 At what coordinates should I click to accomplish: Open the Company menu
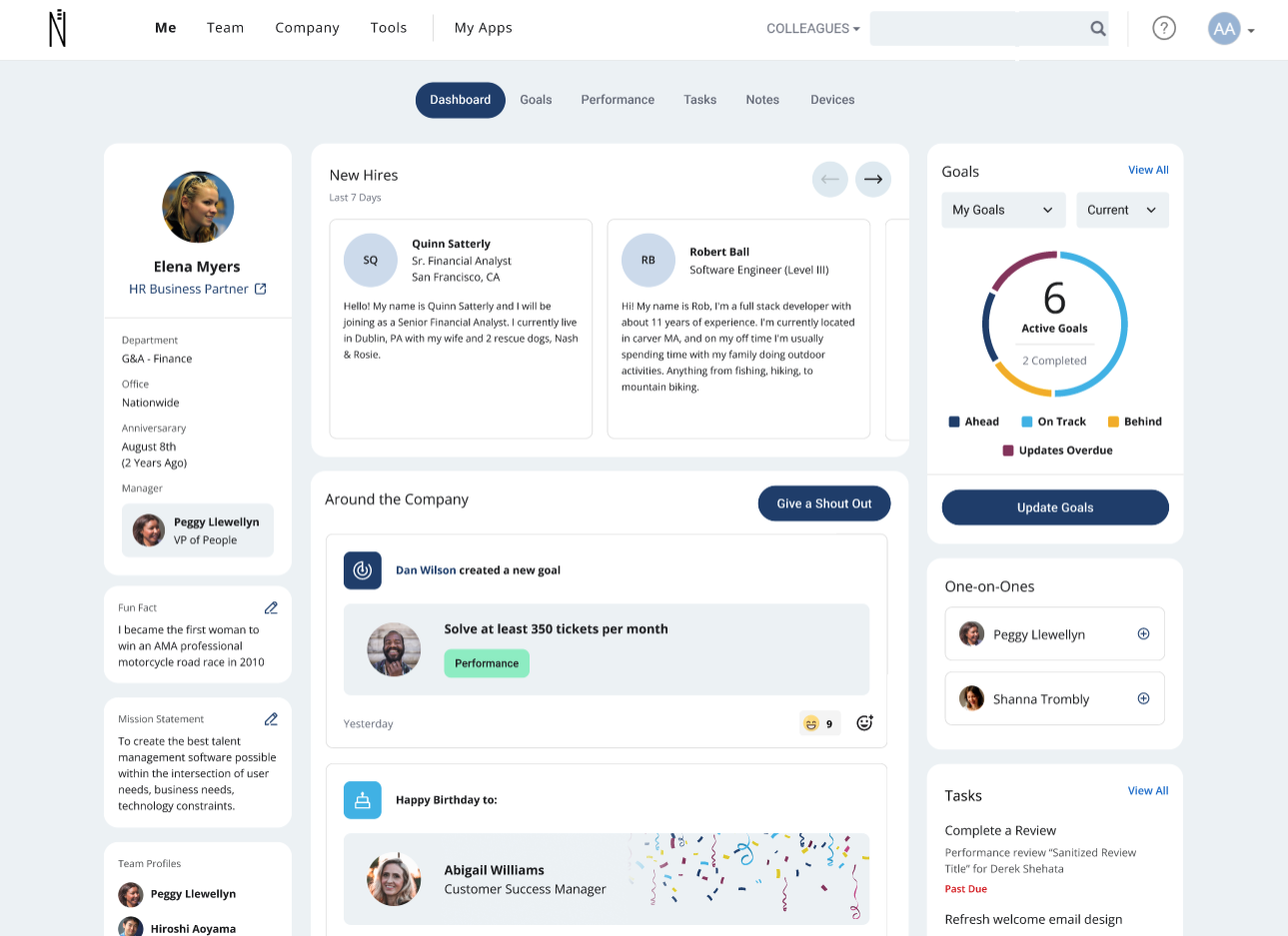point(308,28)
